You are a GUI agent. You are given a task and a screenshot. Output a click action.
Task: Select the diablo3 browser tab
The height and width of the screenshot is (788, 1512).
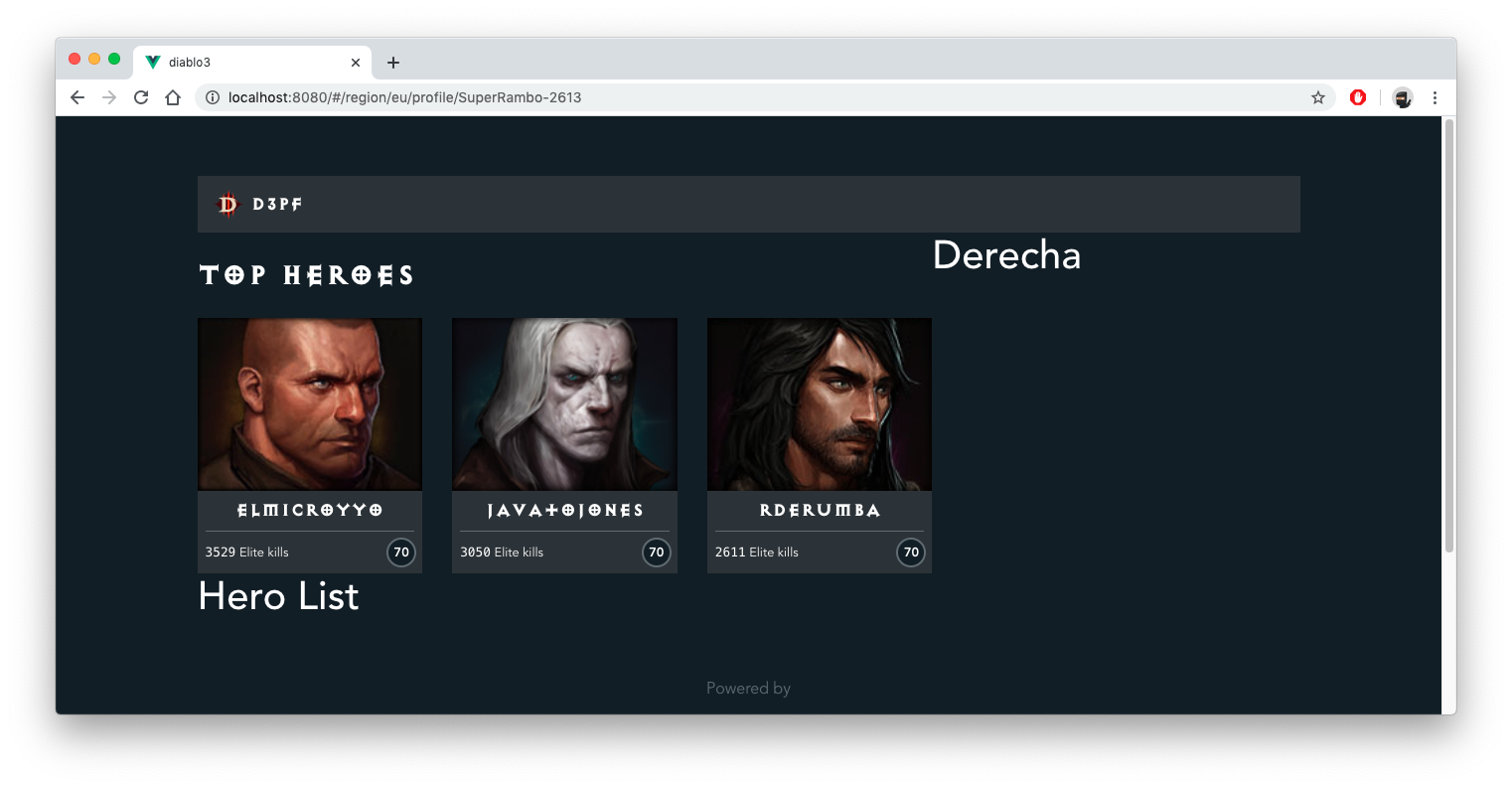[x=252, y=63]
